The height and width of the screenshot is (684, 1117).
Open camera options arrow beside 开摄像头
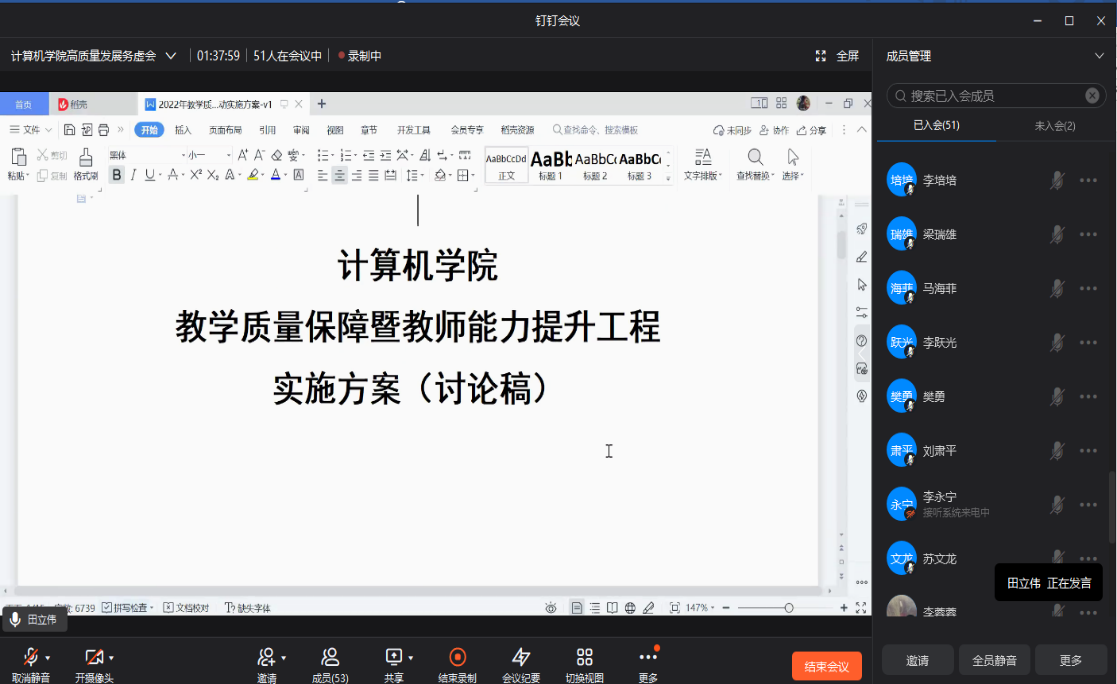pos(112,658)
